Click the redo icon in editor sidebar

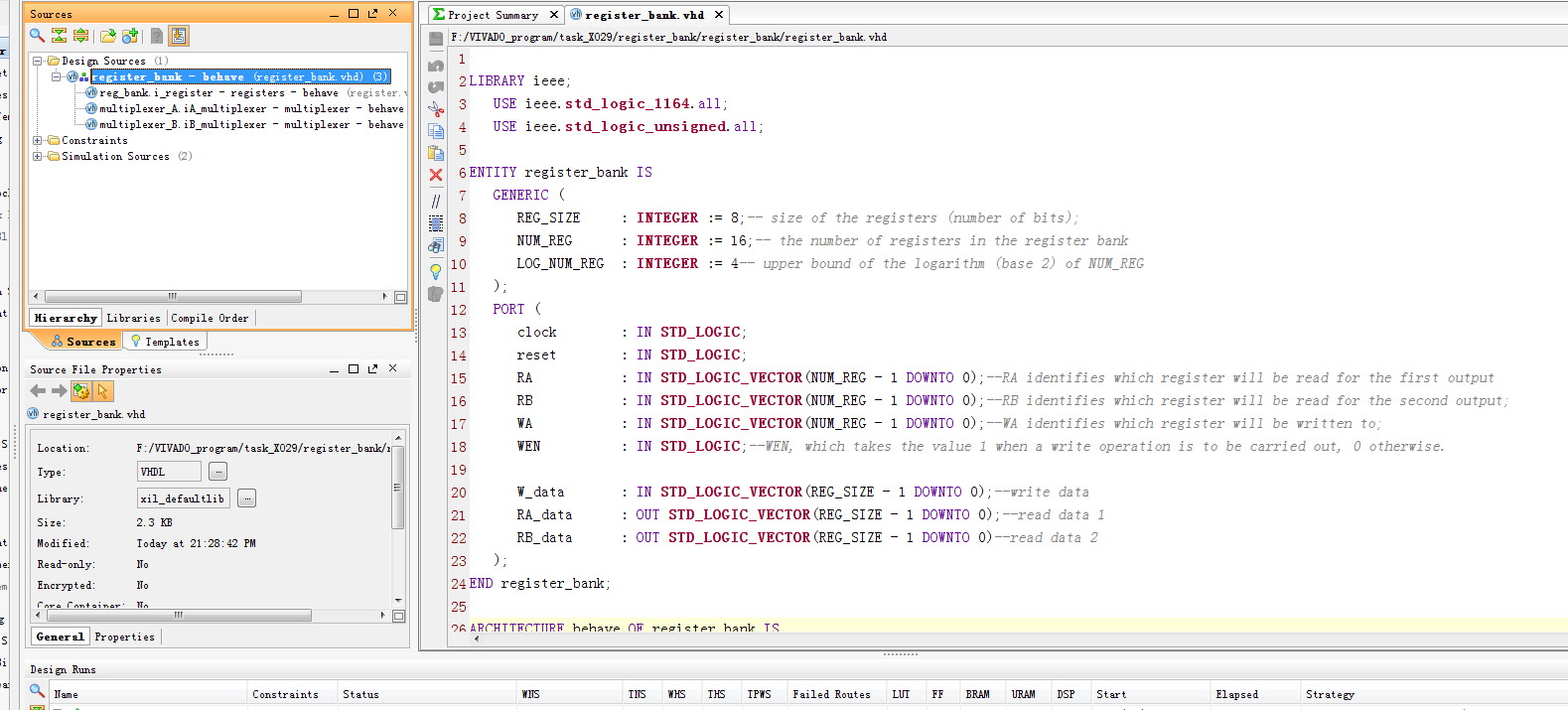435,86
